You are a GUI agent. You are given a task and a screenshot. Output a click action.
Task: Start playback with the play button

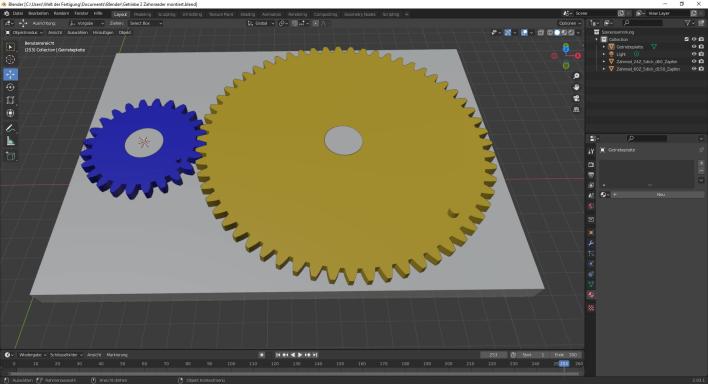click(x=300, y=355)
